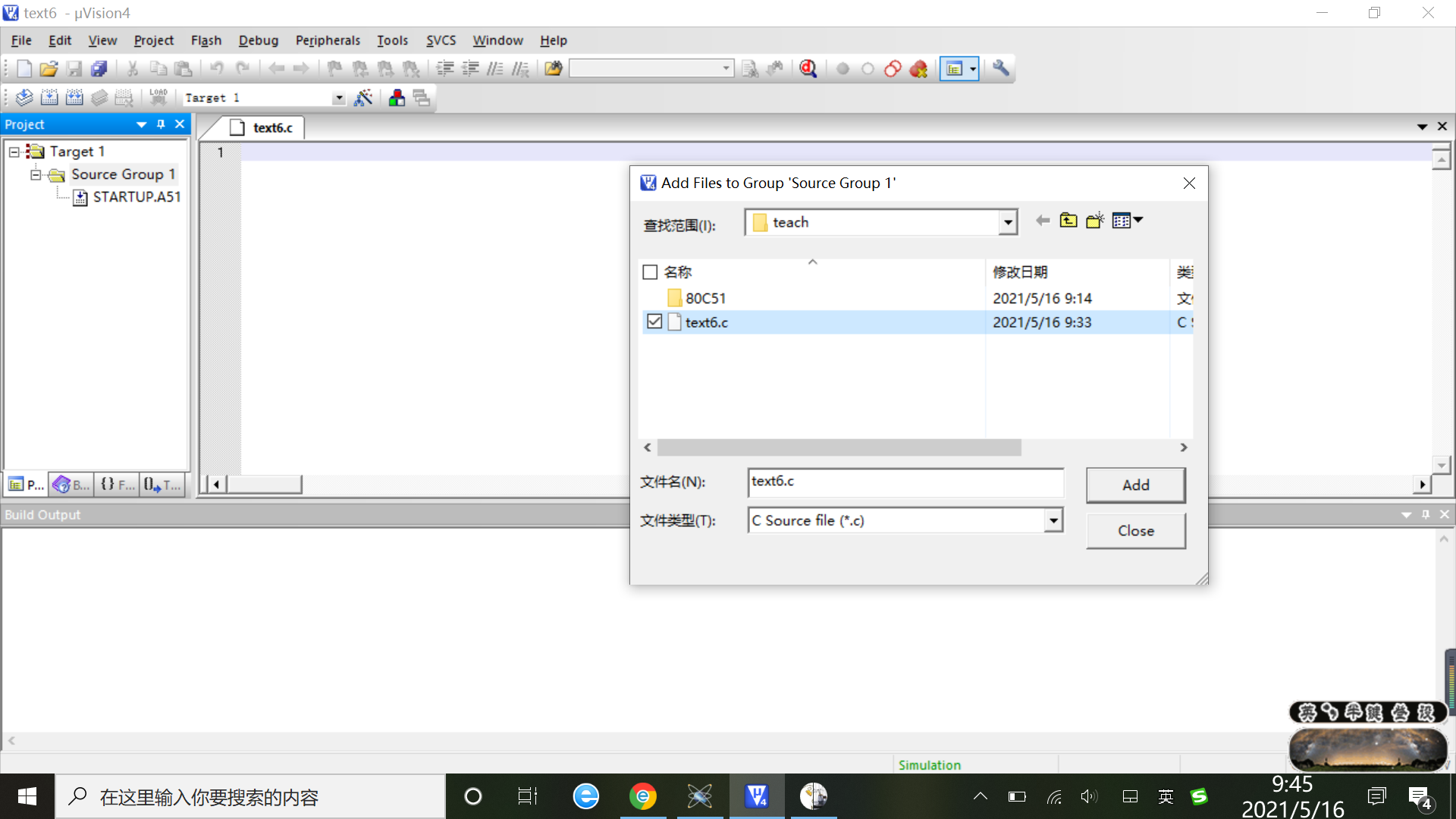
Task: Open the Target 1 selection dropdown
Action: coord(338,98)
